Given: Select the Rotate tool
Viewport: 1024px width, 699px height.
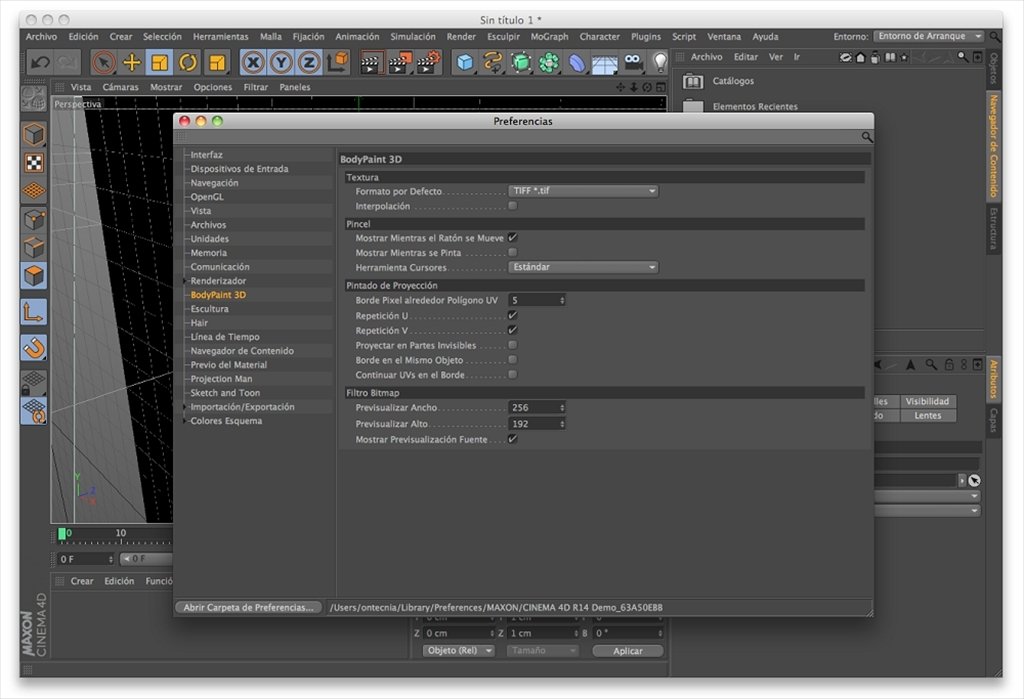Looking at the screenshot, I should click(188, 63).
